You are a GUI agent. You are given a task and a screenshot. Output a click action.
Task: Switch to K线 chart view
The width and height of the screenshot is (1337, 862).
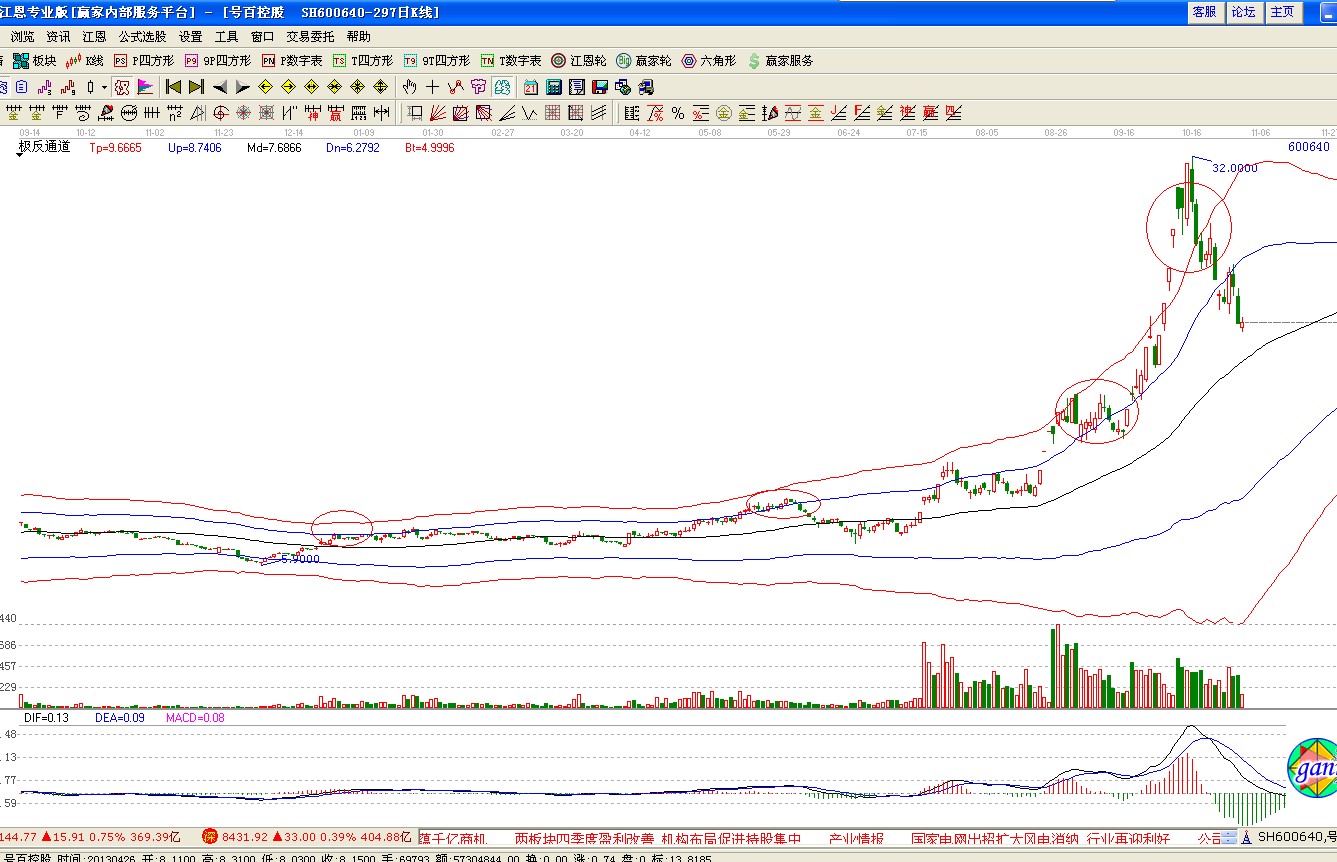click(x=85, y=61)
